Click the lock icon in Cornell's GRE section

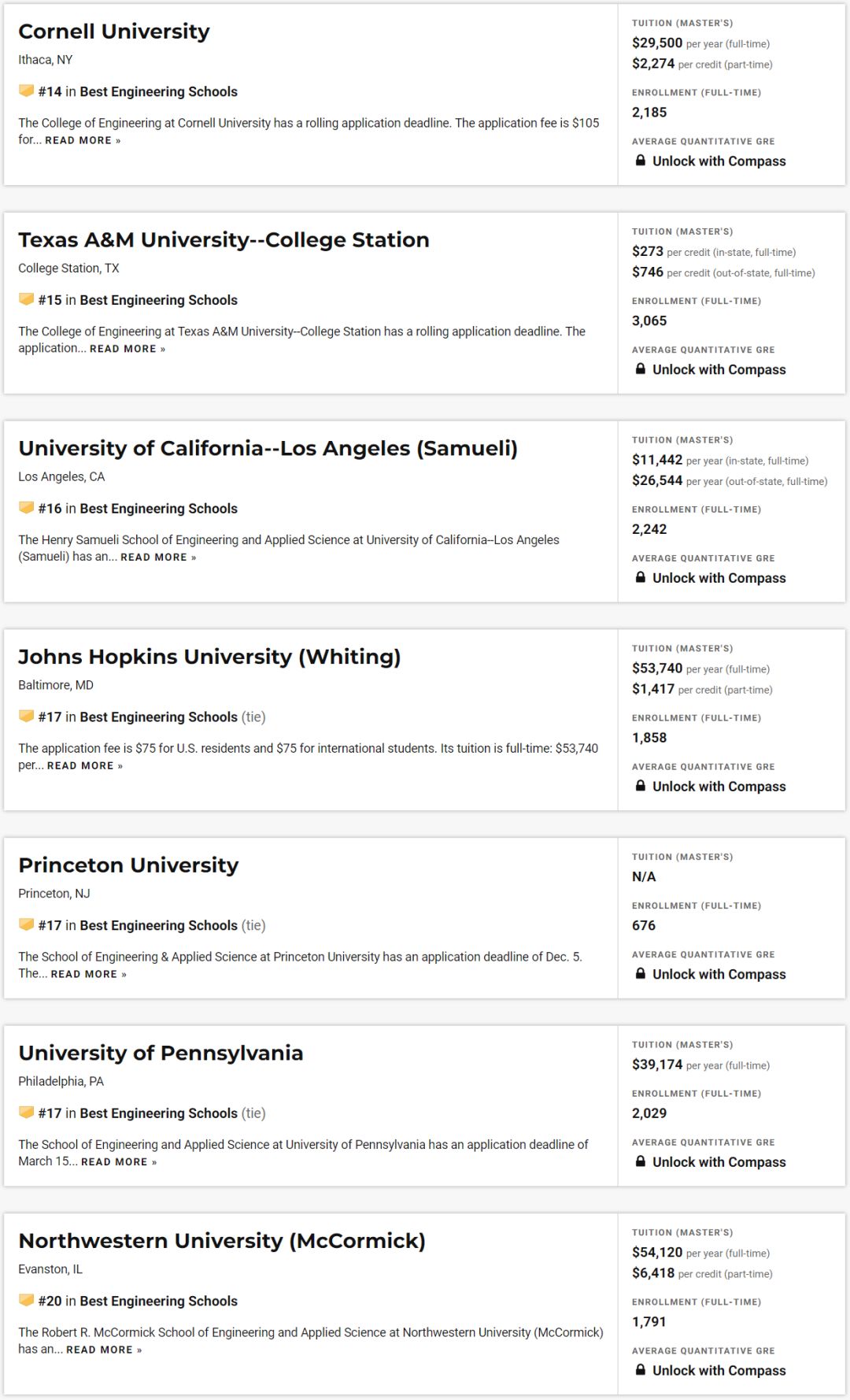pyautogui.click(x=641, y=161)
